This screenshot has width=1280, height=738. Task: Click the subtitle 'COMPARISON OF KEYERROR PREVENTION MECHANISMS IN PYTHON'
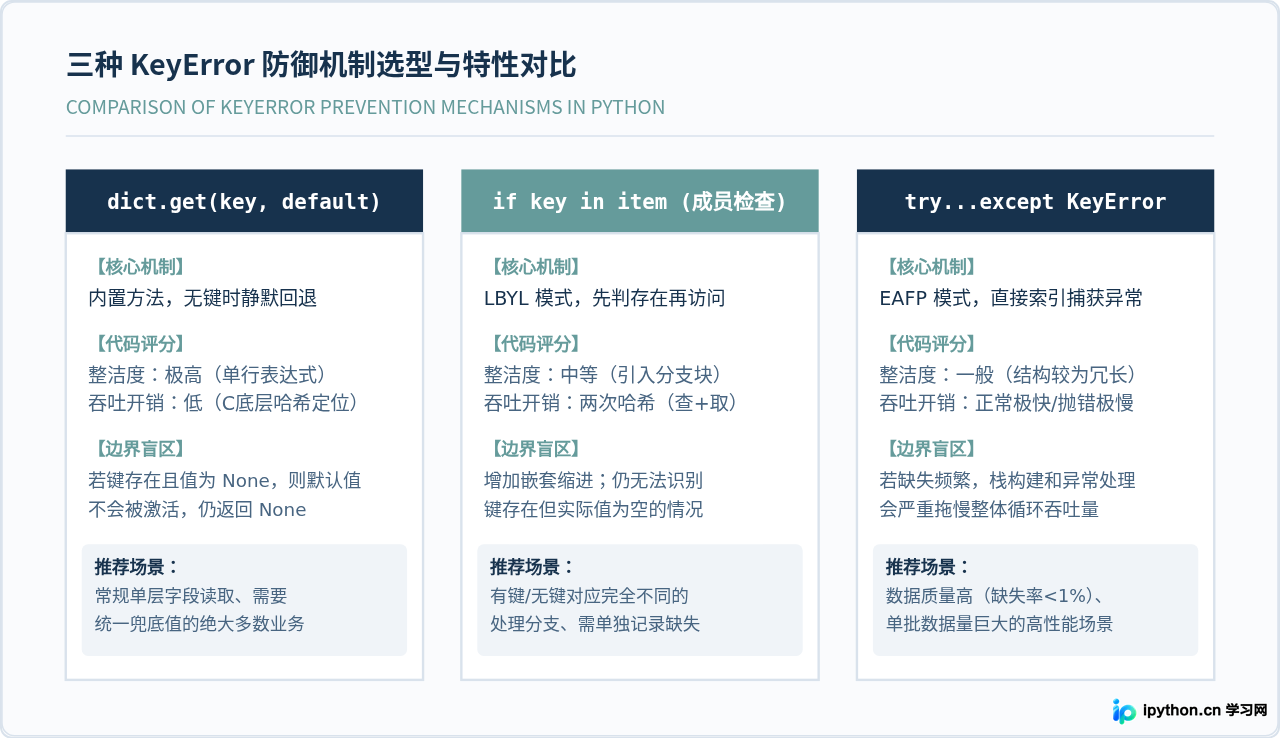[365, 107]
